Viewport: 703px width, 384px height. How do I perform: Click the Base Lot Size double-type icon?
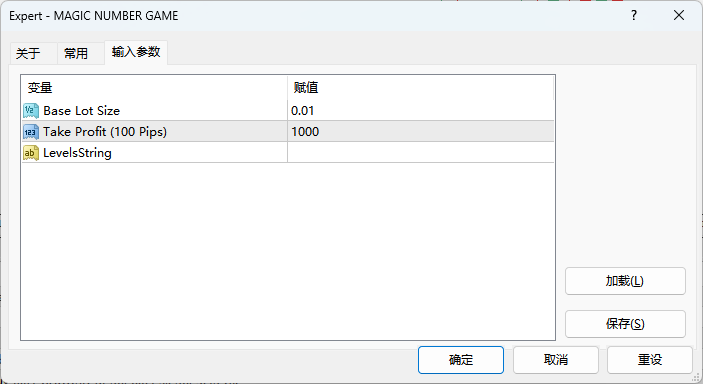click(31, 110)
